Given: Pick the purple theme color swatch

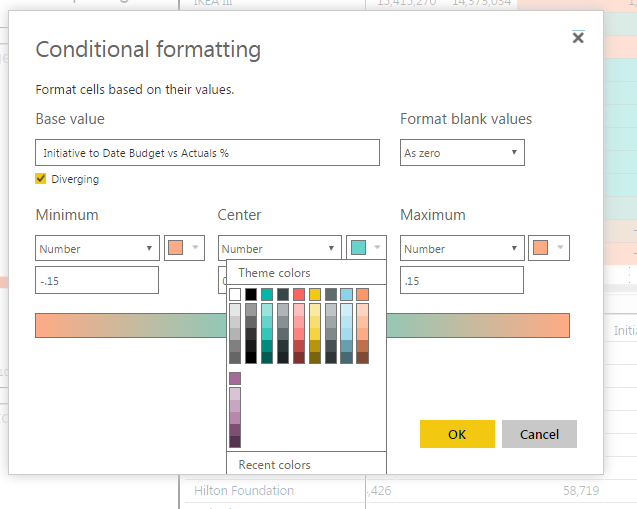Looking at the screenshot, I should [x=235, y=379].
